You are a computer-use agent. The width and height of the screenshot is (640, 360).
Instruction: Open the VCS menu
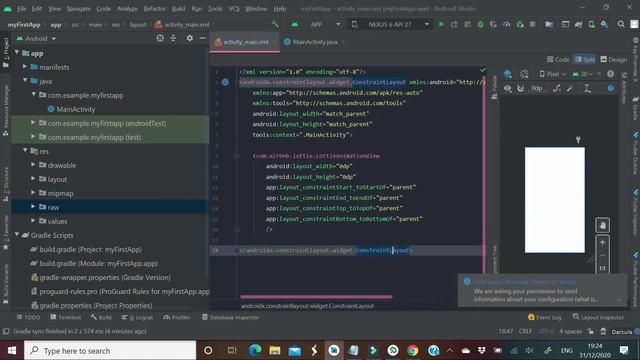pyautogui.click(x=234, y=9)
